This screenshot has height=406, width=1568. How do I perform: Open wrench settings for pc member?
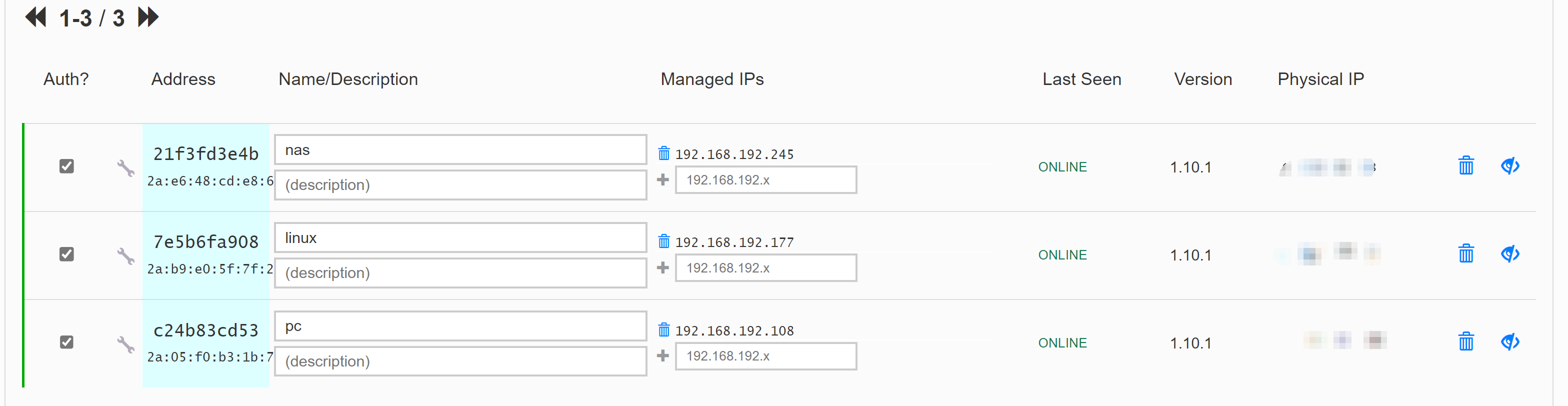(126, 344)
